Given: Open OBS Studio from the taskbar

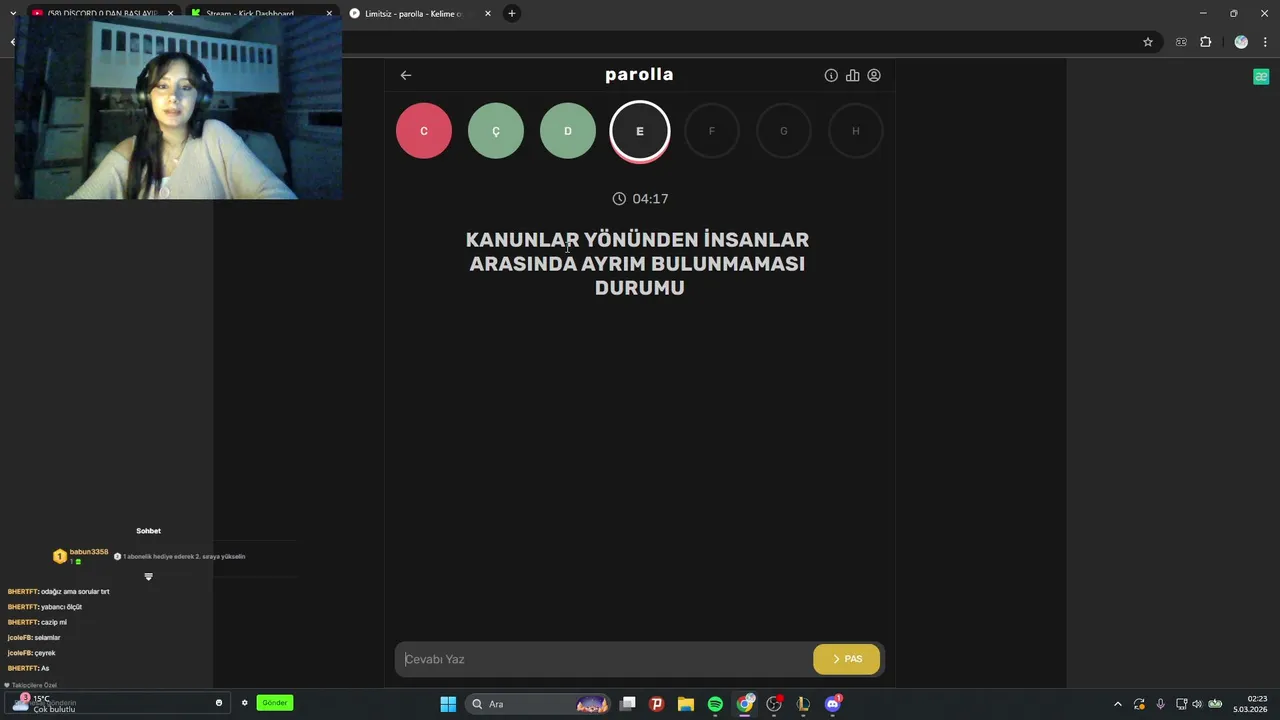Looking at the screenshot, I should point(774,704).
